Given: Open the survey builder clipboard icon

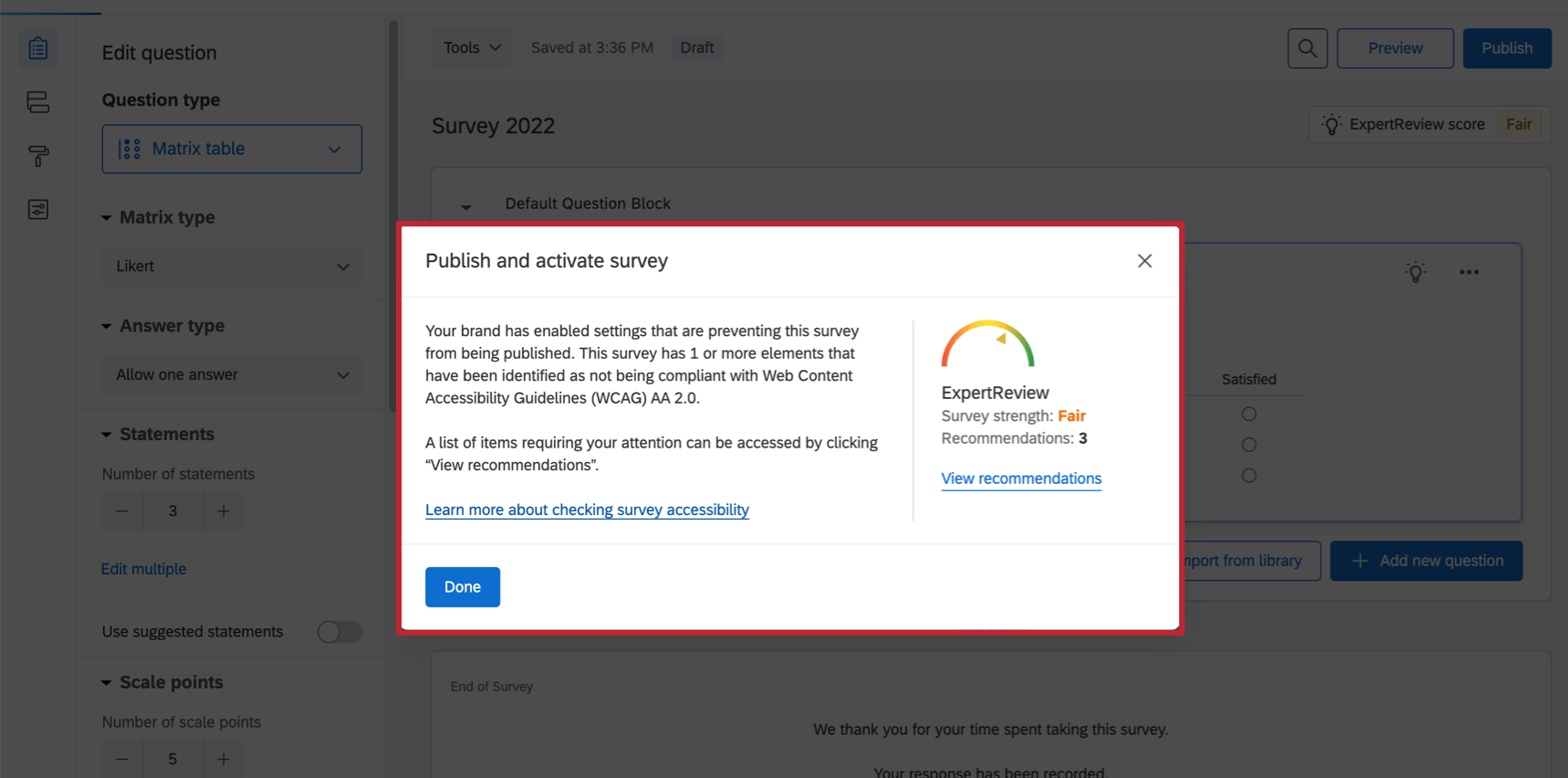Looking at the screenshot, I should pos(38,48).
